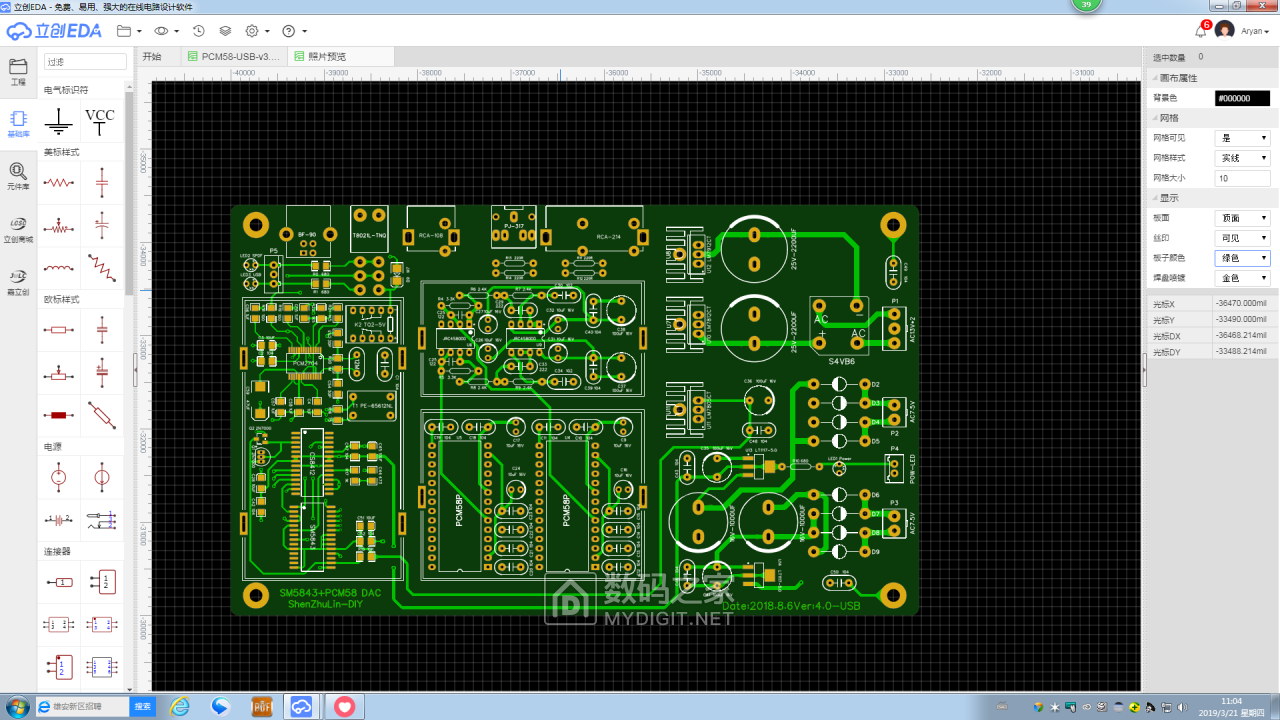This screenshot has width=1280, height=720.
Task: Switch to the 开始 tab
Action: pos(152,57)
